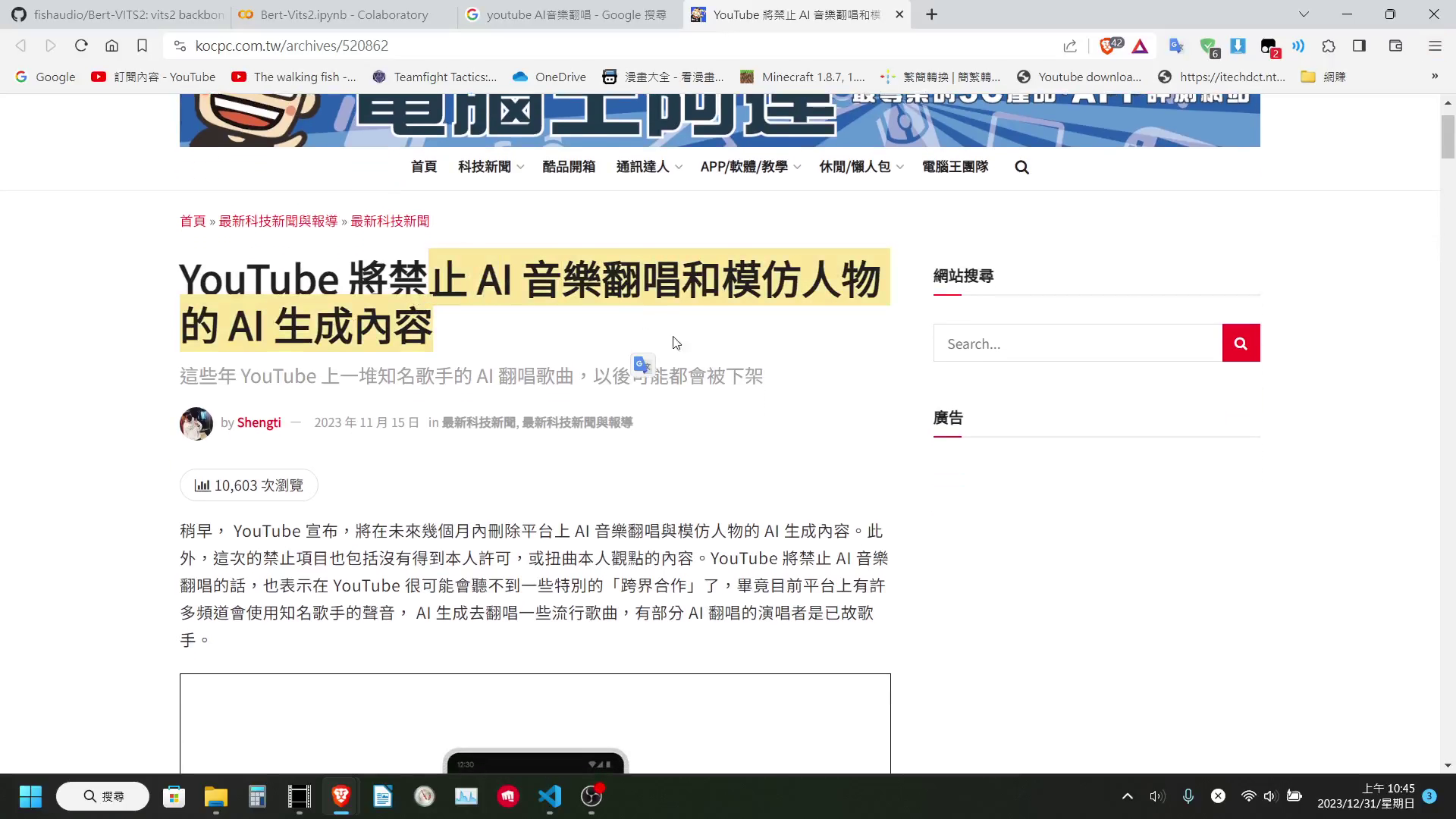
Task: Click the browser forward arrow
Action: click(x=51, y=46)
